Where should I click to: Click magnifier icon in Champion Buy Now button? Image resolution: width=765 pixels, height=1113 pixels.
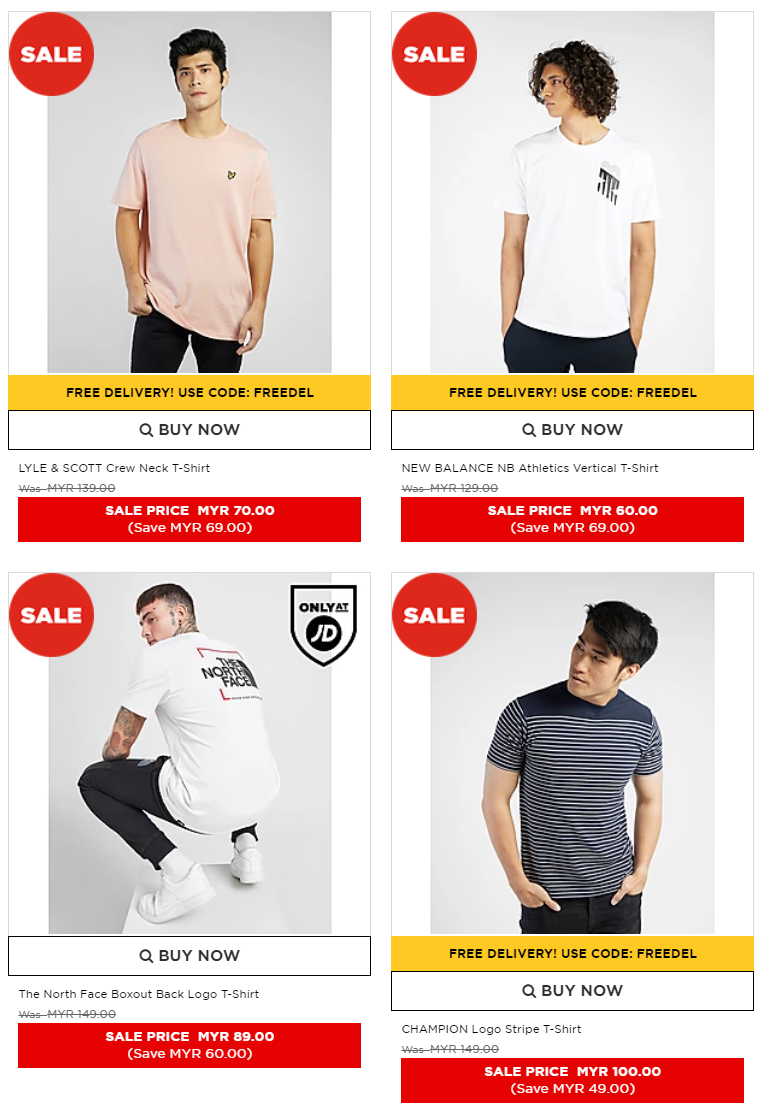pos(529,991)
